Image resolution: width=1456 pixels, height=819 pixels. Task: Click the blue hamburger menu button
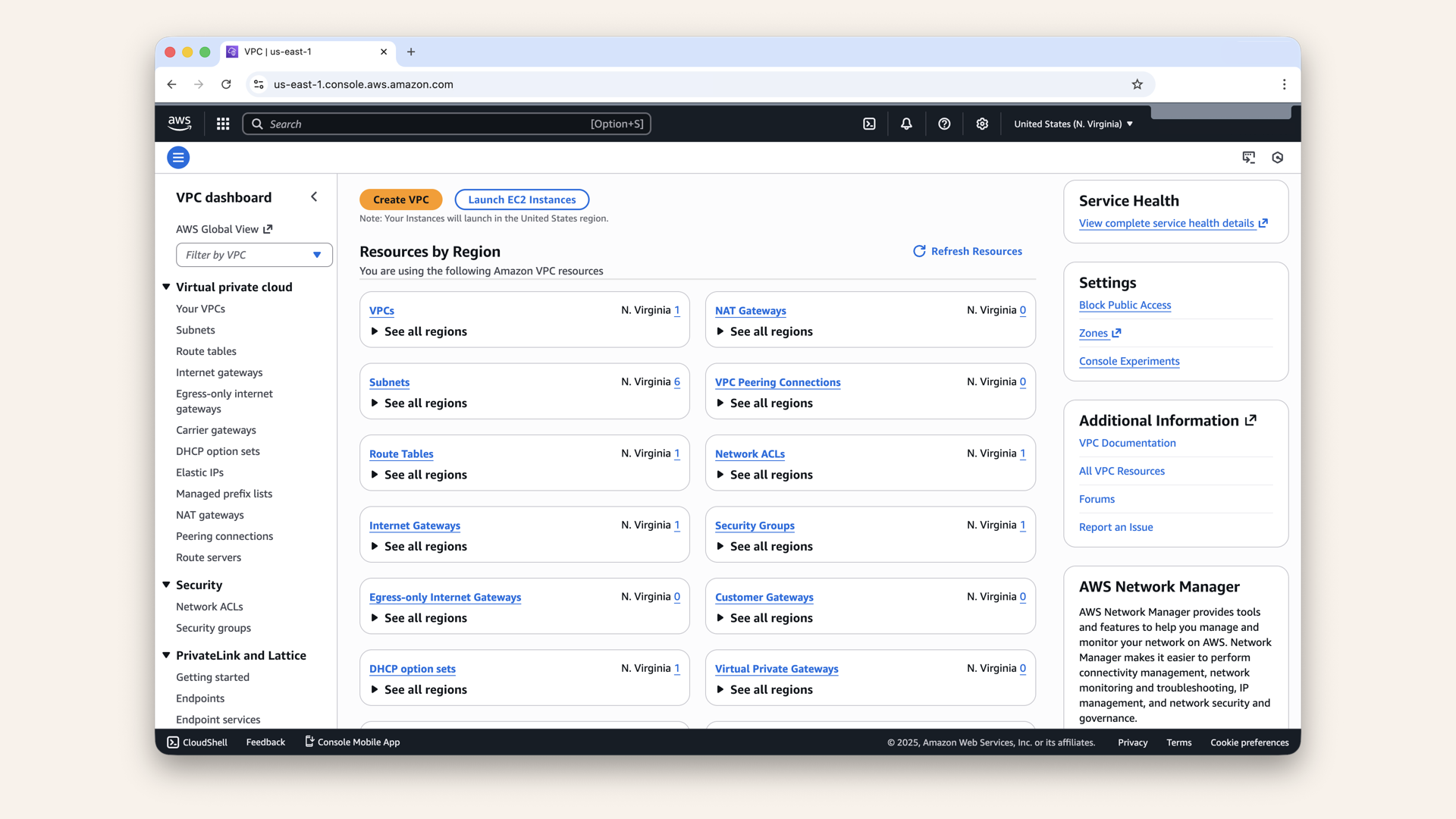(x=177, y=157)
